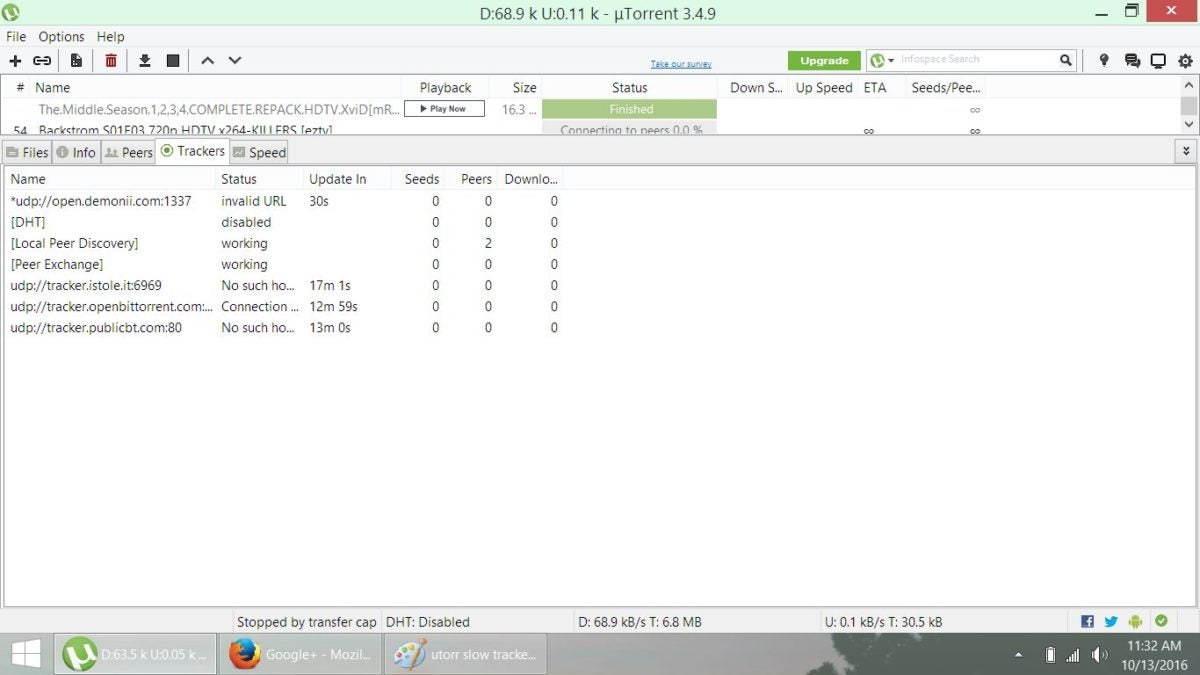Screen dimensions: 1200x675
Task: Click the Take our survey link
Action: 681,64
